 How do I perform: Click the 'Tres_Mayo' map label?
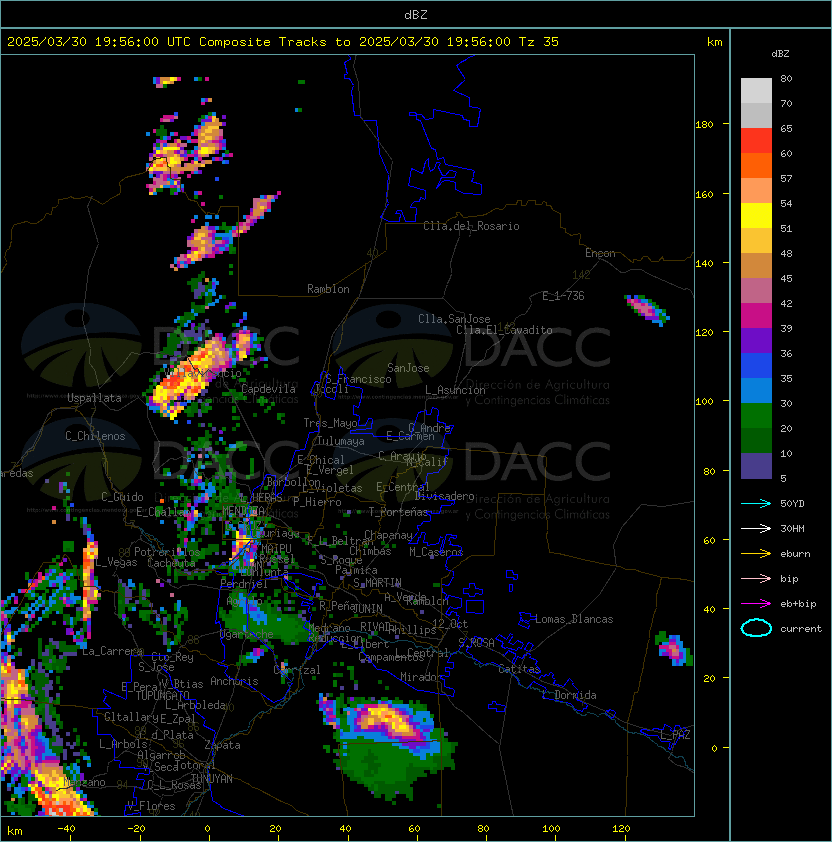point(330,423)
